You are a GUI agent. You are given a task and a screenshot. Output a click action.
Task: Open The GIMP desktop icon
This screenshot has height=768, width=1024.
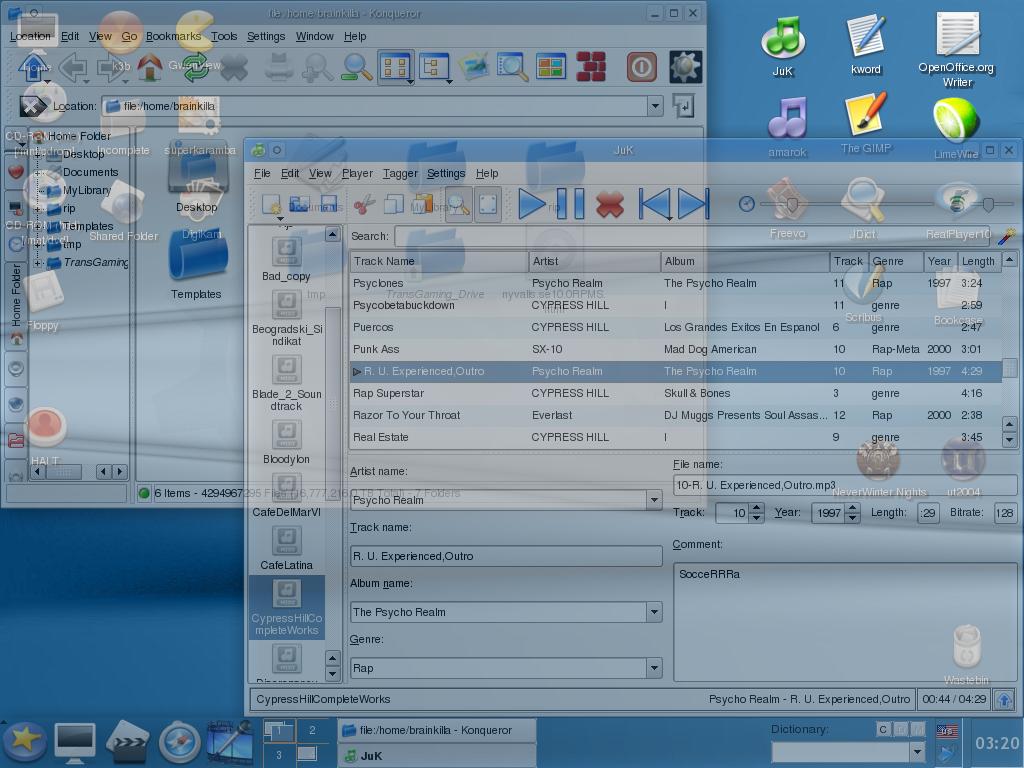866,123
